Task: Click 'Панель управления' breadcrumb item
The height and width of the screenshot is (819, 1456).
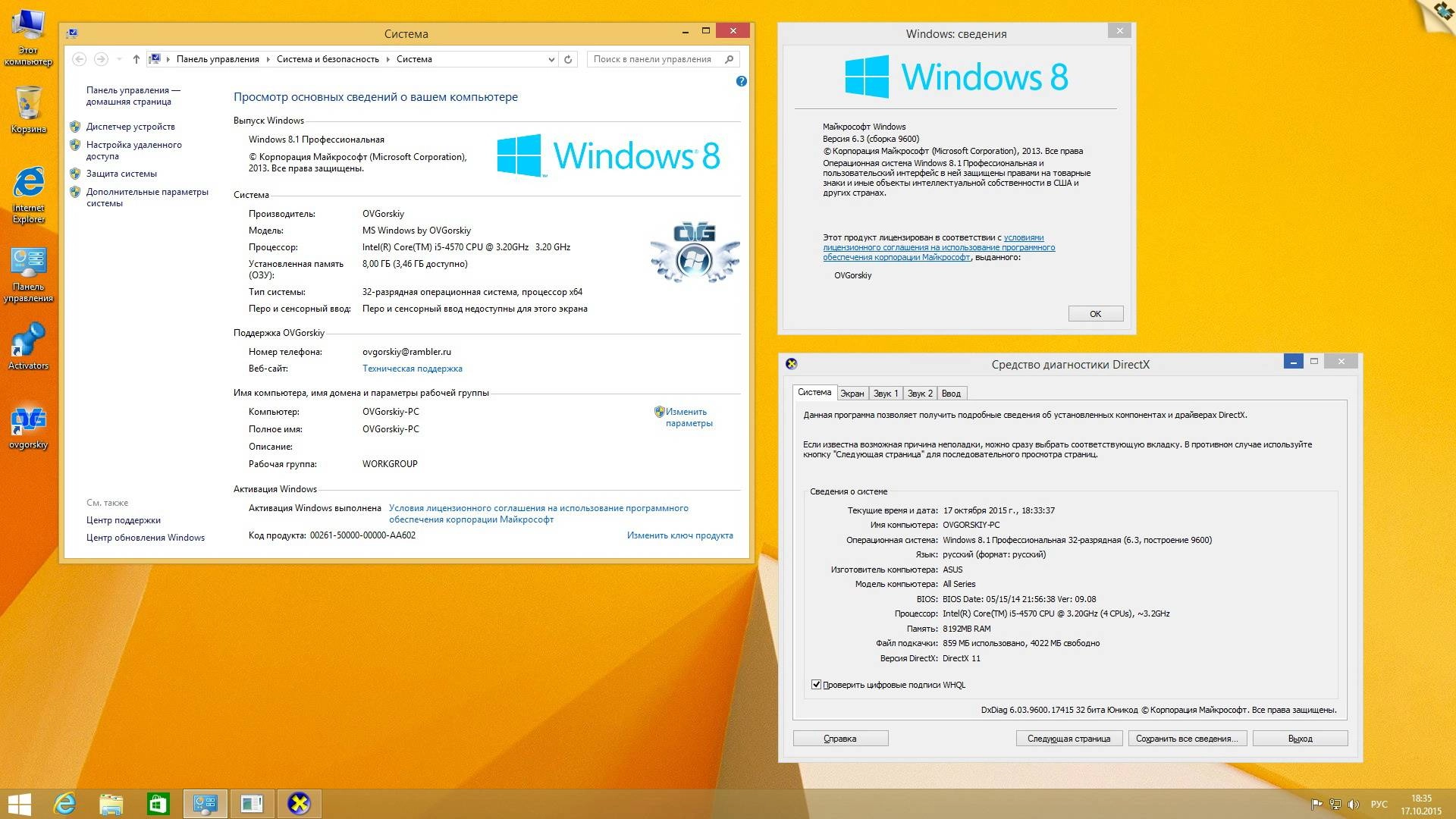Action: (218, 59)
